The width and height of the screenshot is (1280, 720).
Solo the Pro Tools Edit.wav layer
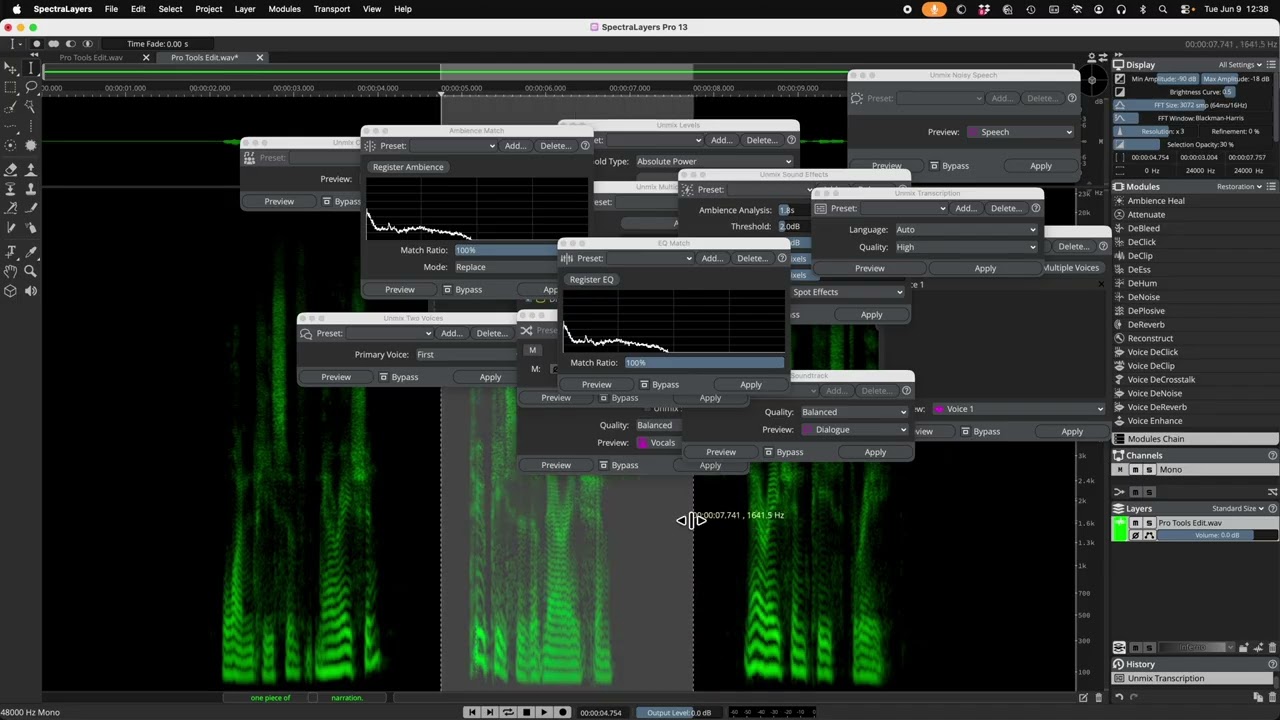click(1149, 523)
